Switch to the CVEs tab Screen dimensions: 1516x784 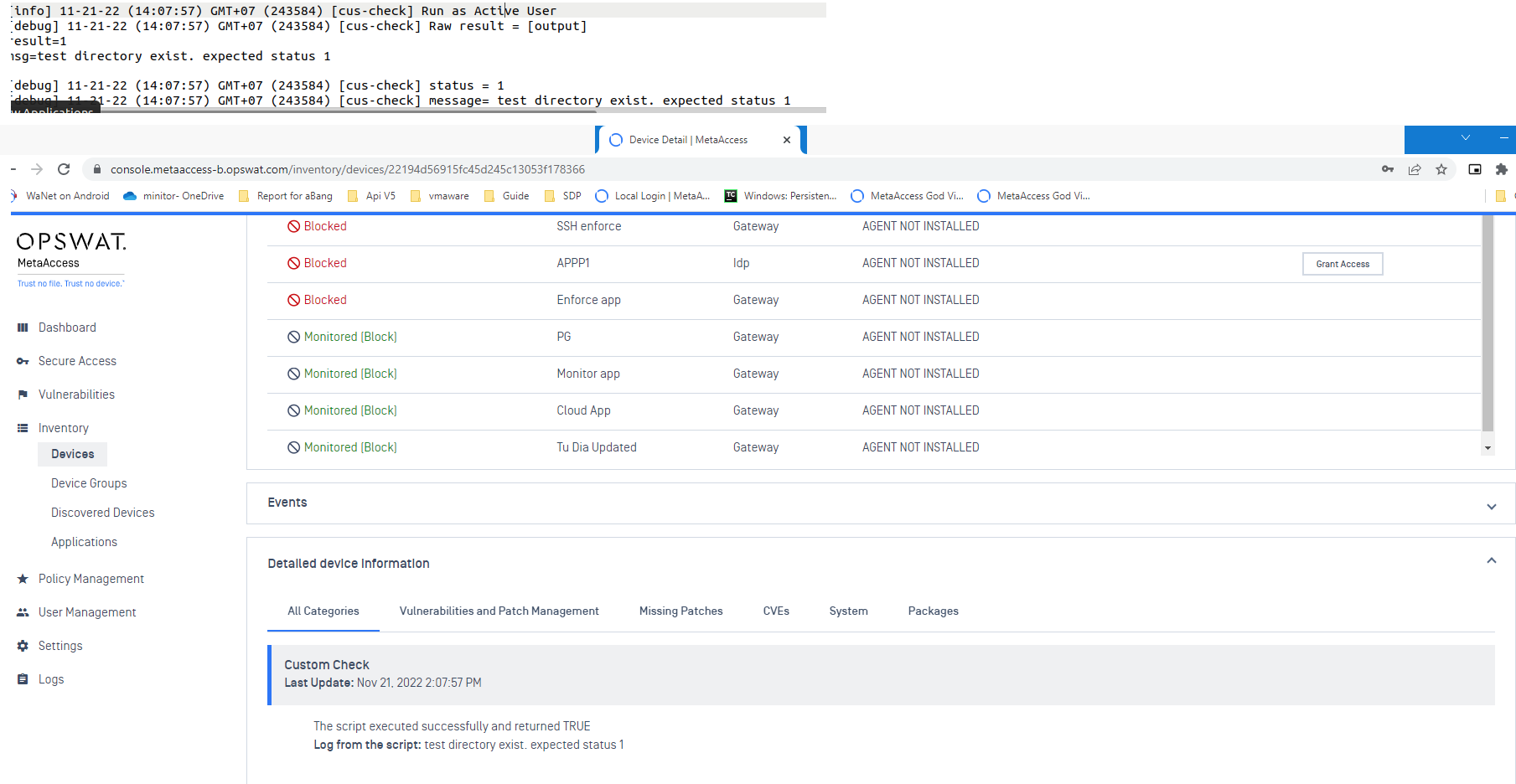pos(776,611)
